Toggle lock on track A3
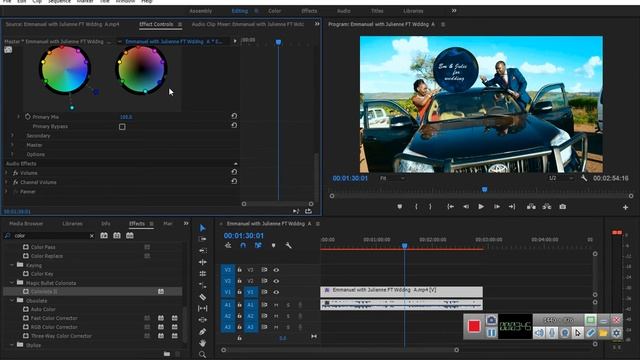 pyautogui.click(x=240, y=327)
